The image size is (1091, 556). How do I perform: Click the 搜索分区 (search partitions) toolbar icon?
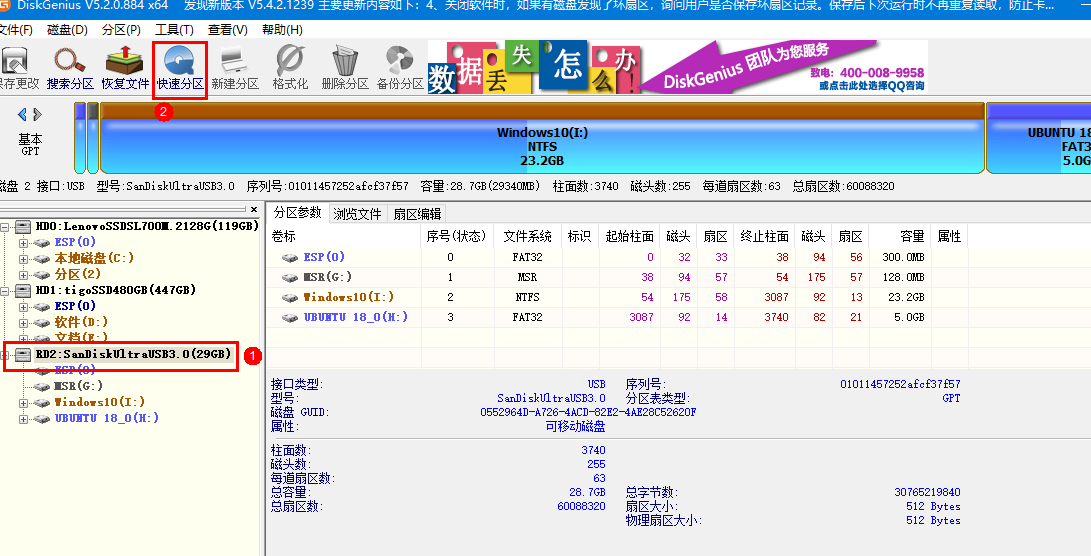70,67
